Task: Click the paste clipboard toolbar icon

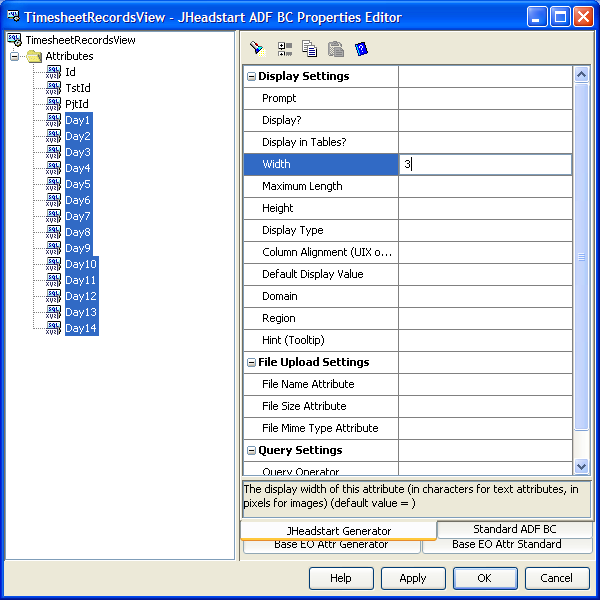Action: (336, 48)
